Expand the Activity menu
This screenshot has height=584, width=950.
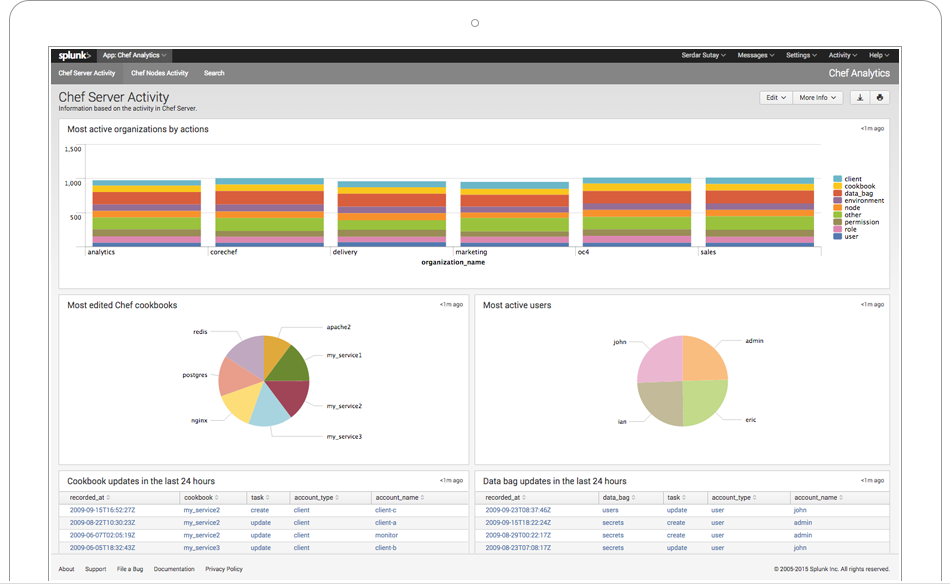pyautogui.click(x=843, y=55)
